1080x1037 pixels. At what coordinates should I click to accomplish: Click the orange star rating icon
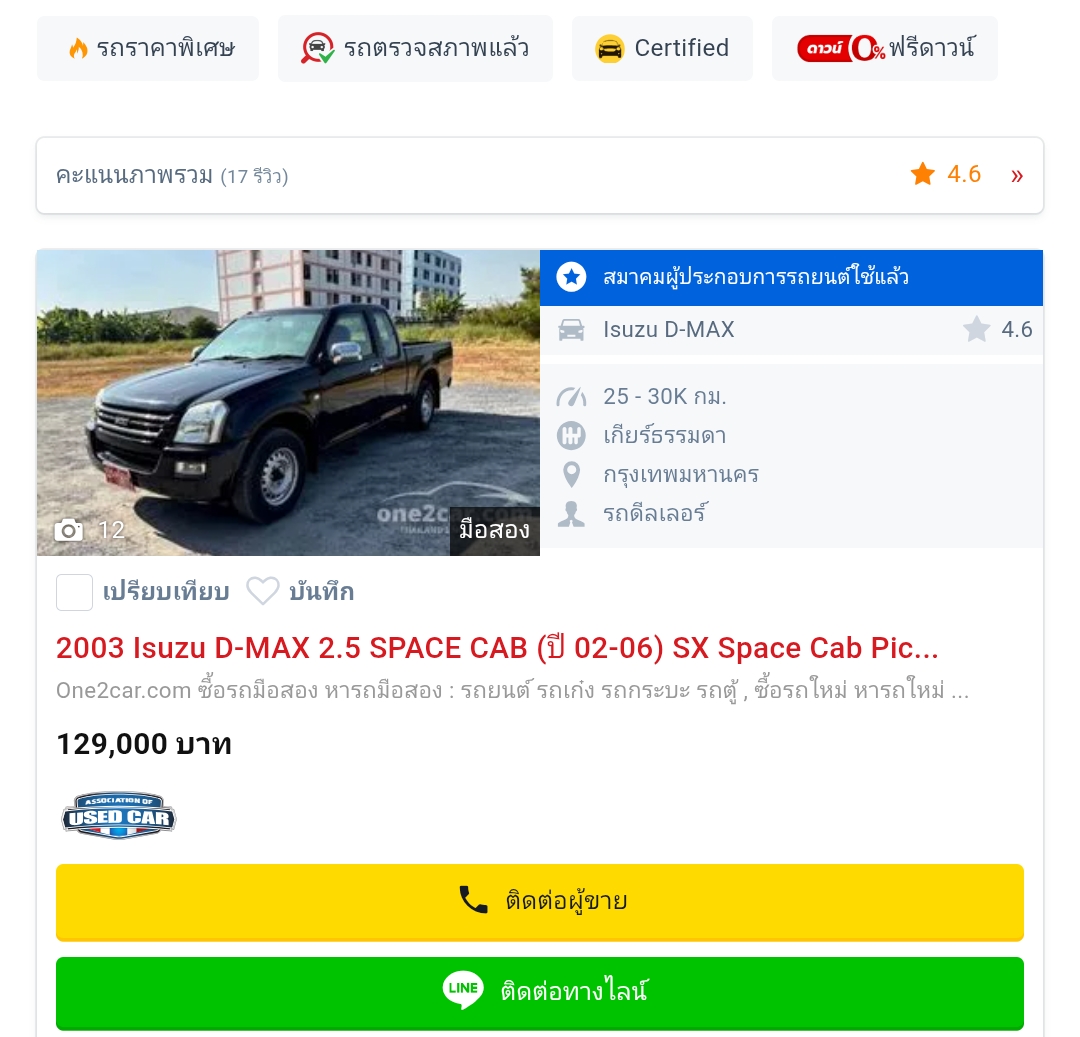coord(923,174)
